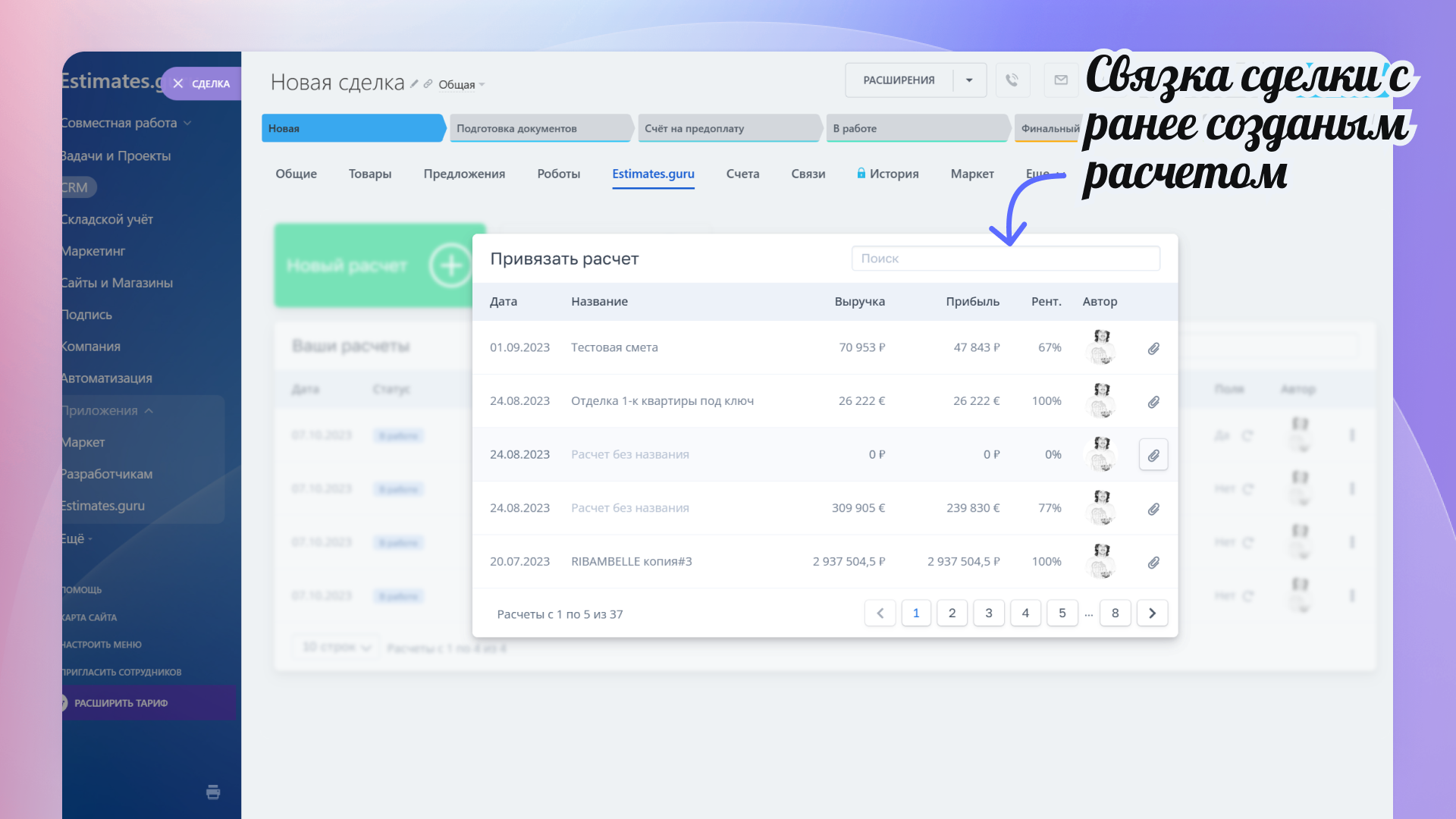Click the pencil edit icon beside Новая сделка
Image resolution: width=1456 pixels, height=819 pixels.
pos(414,84)
